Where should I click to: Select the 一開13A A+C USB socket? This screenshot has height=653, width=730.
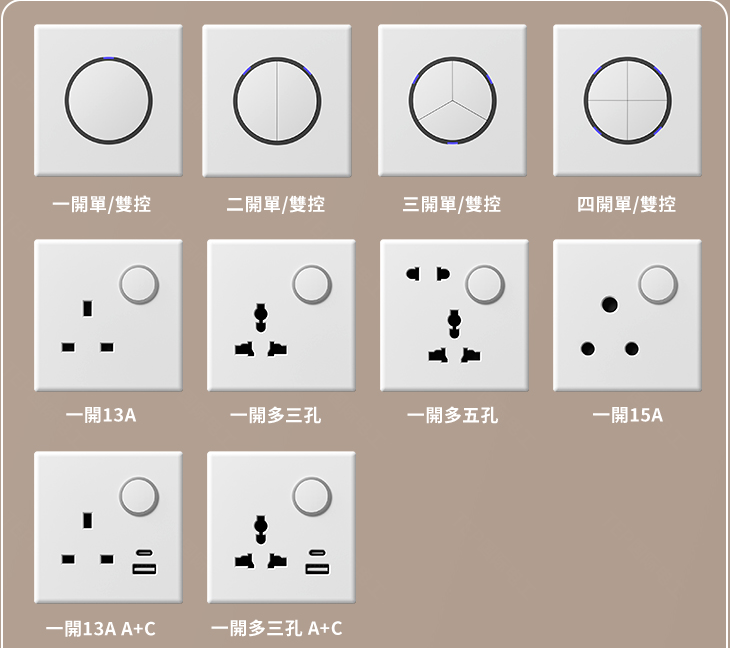coord(108,527)
